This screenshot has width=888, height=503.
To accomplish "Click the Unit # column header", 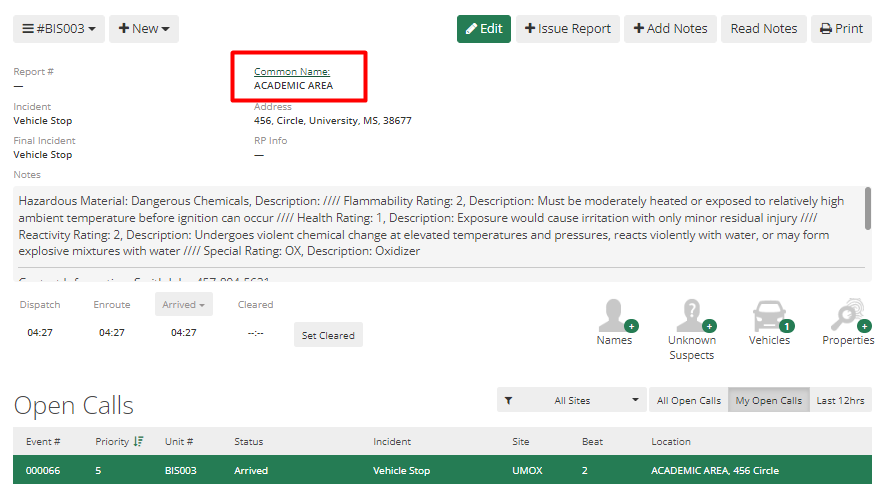I will click(x=179, y=441).
